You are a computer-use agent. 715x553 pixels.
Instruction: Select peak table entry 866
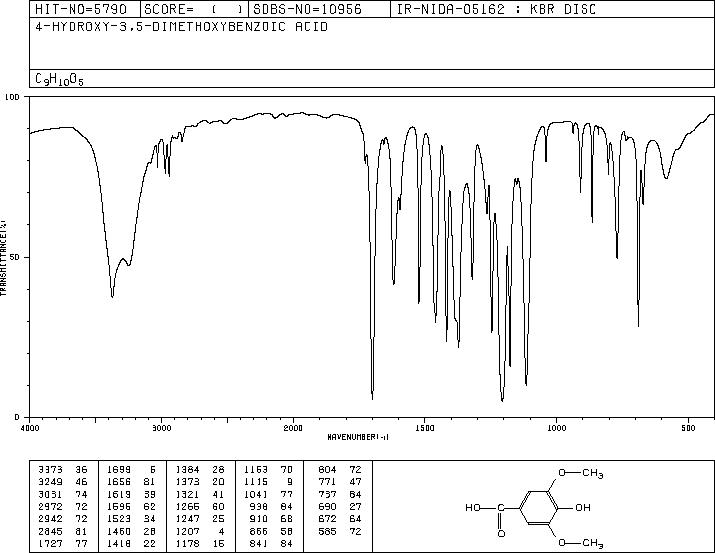(272, 531)
